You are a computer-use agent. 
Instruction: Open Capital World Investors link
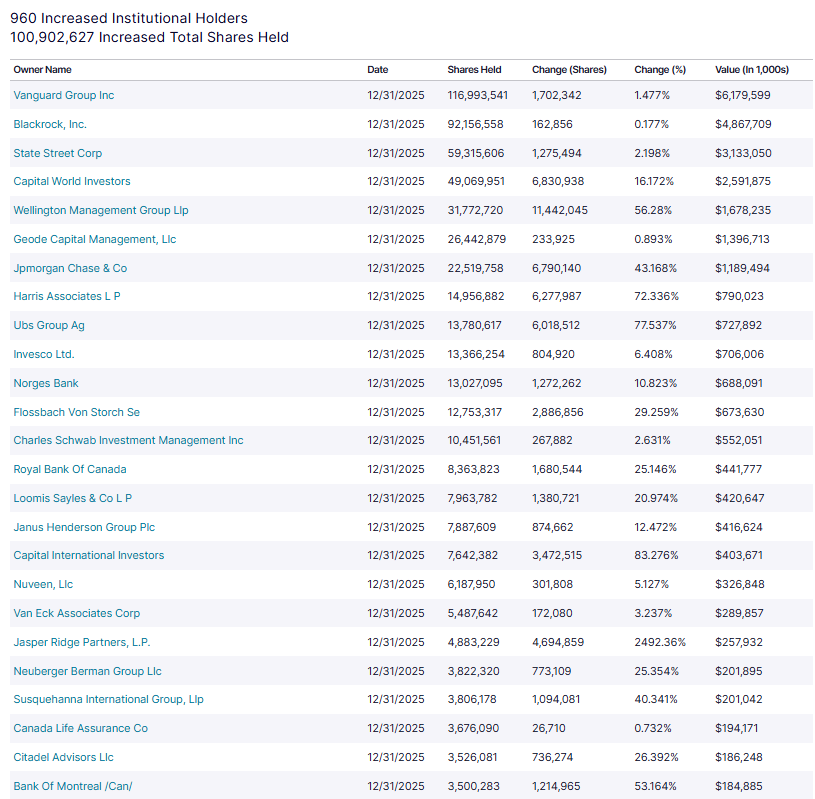coord(72,181)
